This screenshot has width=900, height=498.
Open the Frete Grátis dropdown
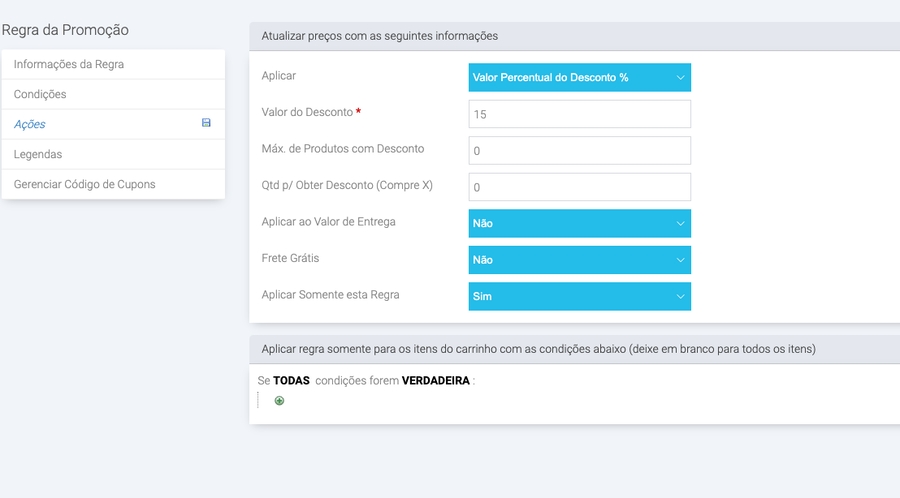(x=579, y=260)
